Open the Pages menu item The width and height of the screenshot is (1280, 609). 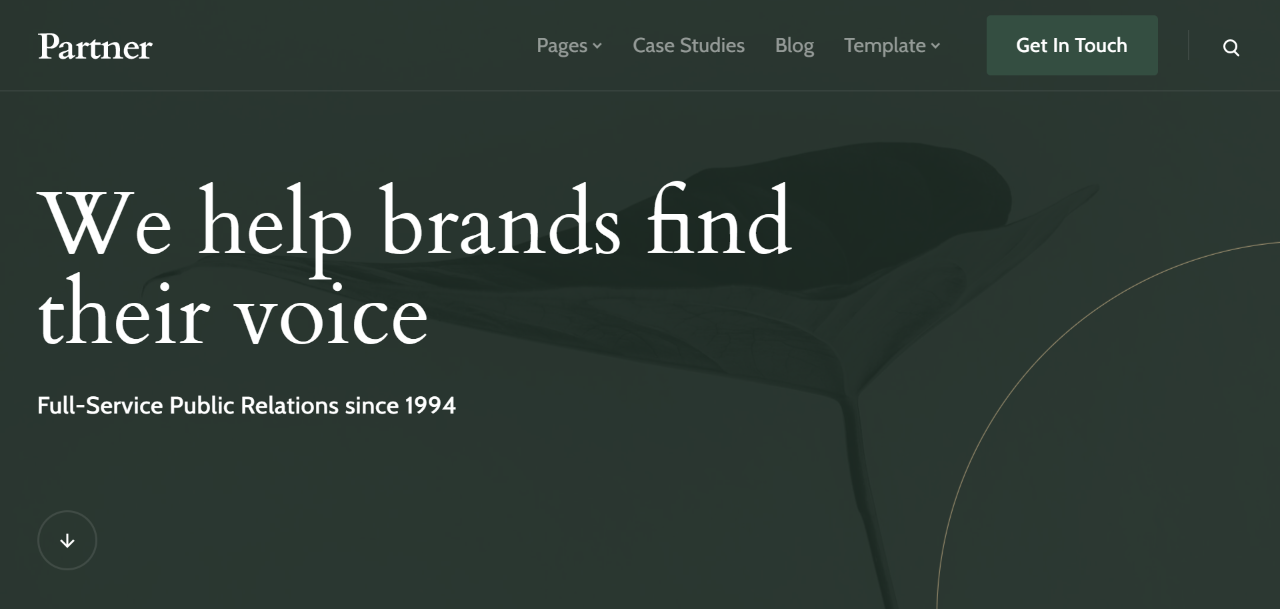[x=562, y=46]
